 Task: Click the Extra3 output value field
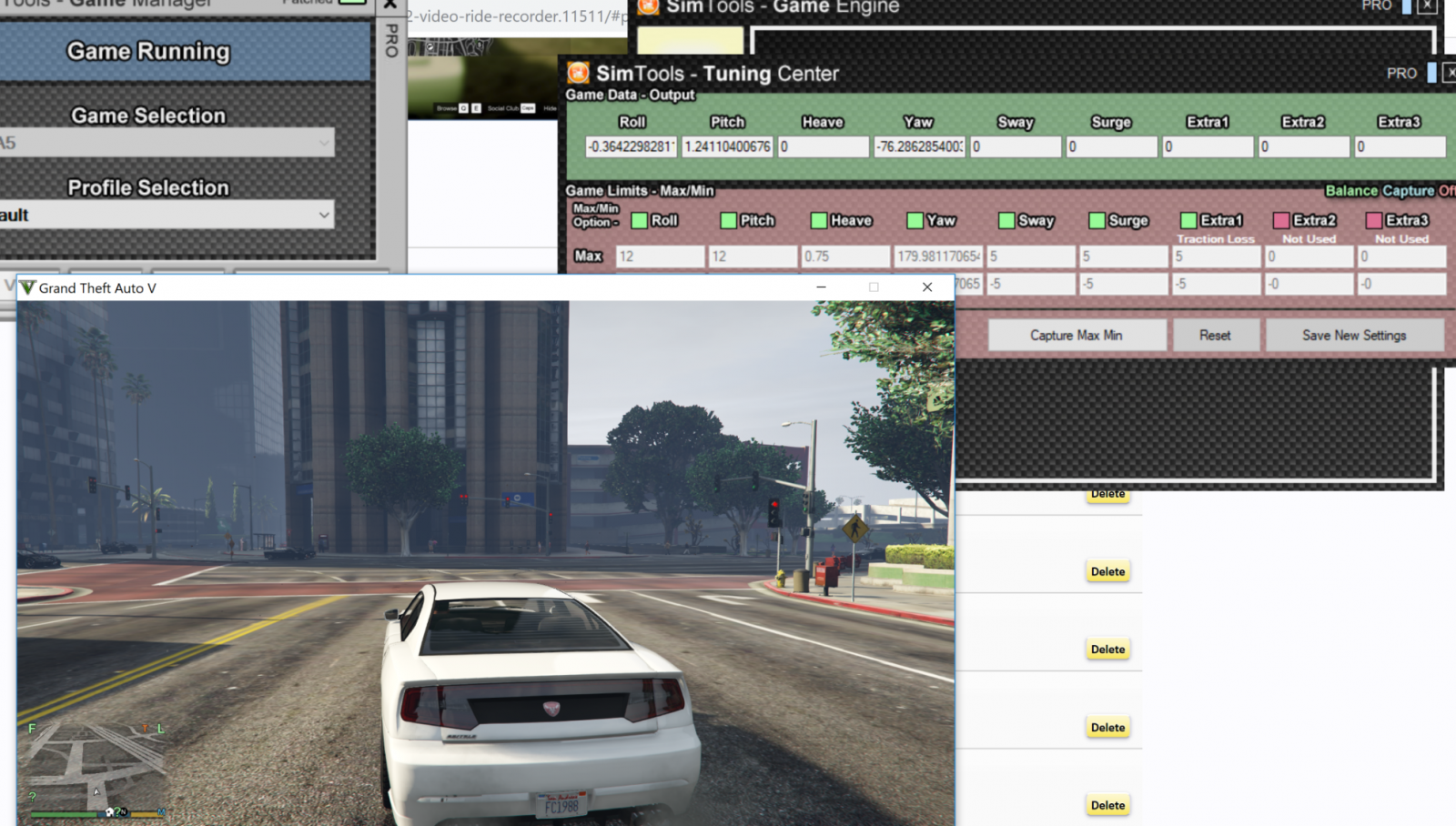click(1400, 146)
